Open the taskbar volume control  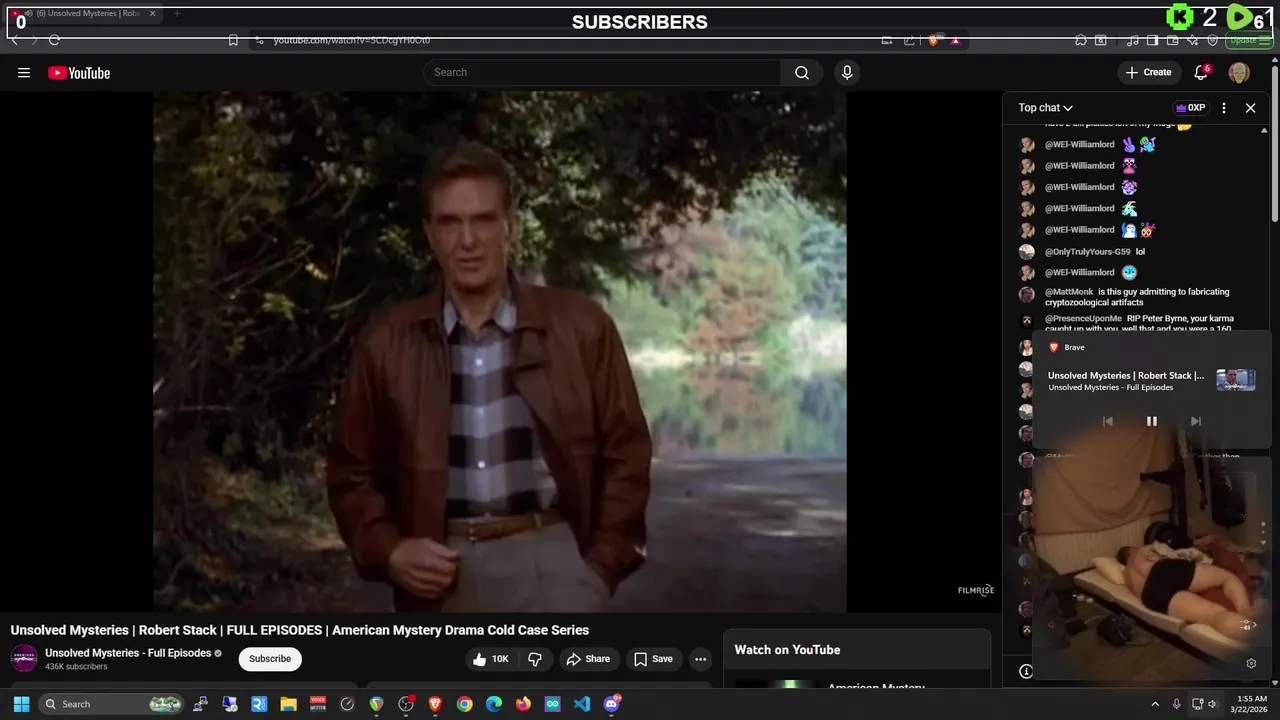coord(1212,704)
